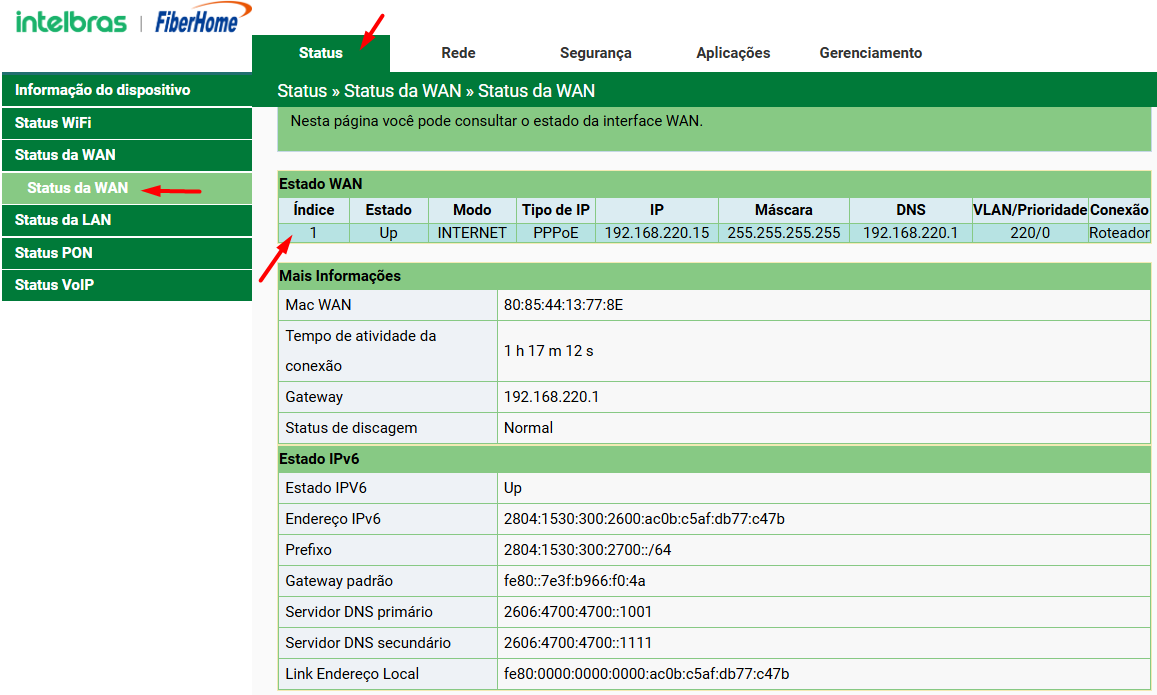
Task: Select Mac WAN value 80:85:44:13:77:8E
Action: [564, 305]
